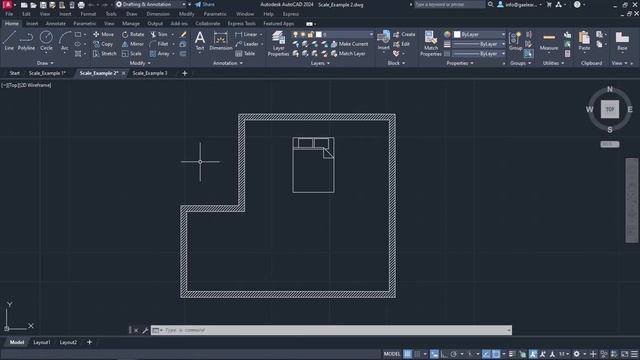The width and height of the screenshot is (640, 360).
Task: Switch to Scale_Example 1 drawing tab
Action: pyautogui.click(x=47, y=73)
